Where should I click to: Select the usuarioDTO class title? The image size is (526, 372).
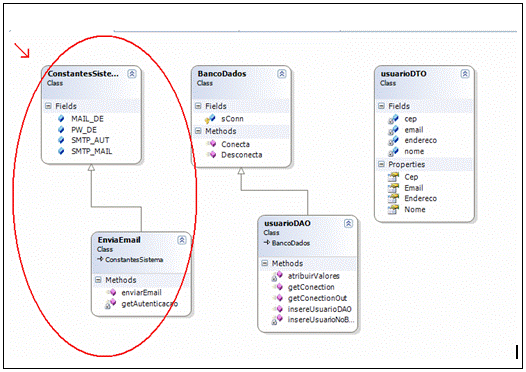point(404,74)
